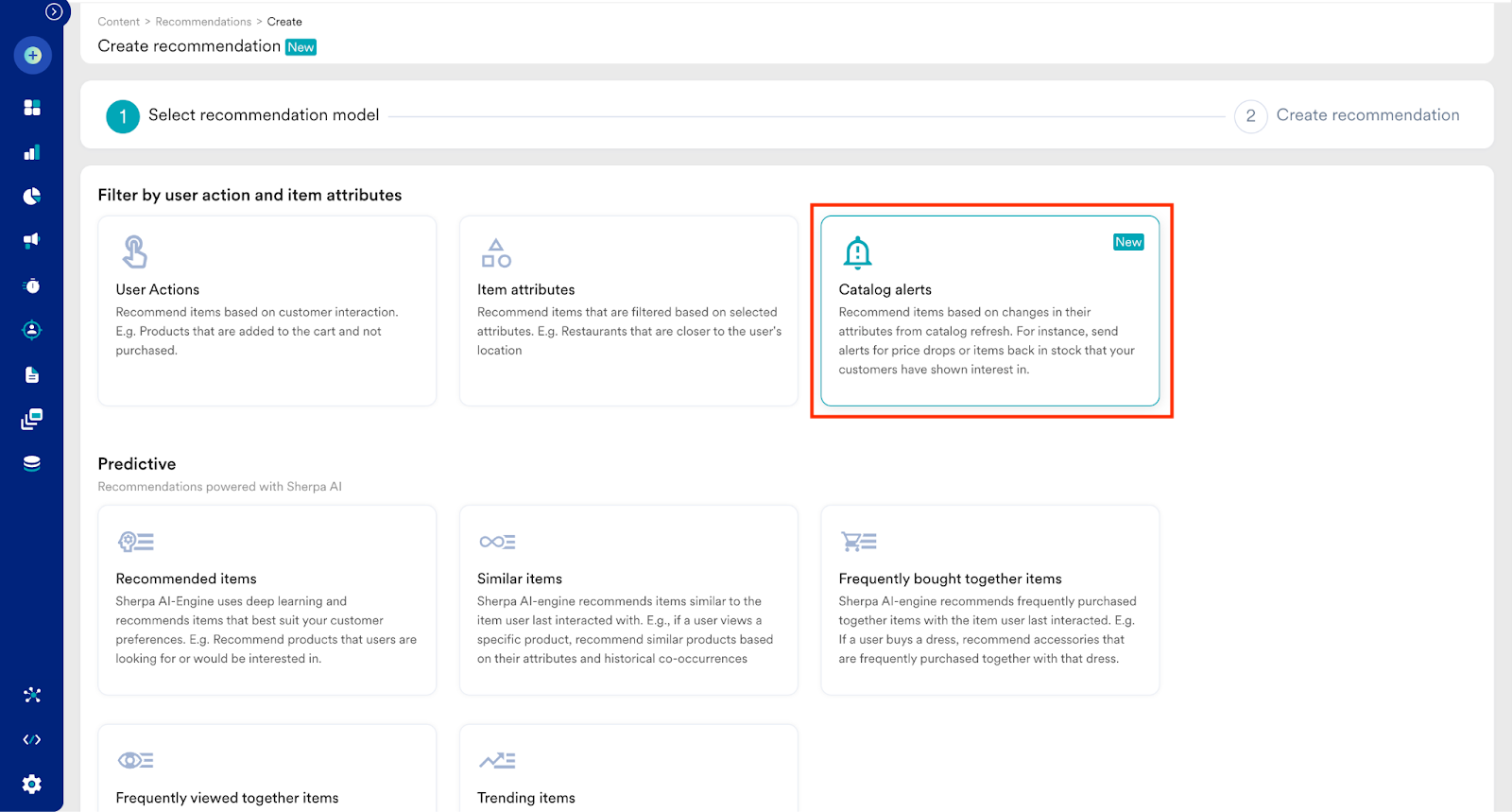Go to Content breadcrumb link

[118, 22]
